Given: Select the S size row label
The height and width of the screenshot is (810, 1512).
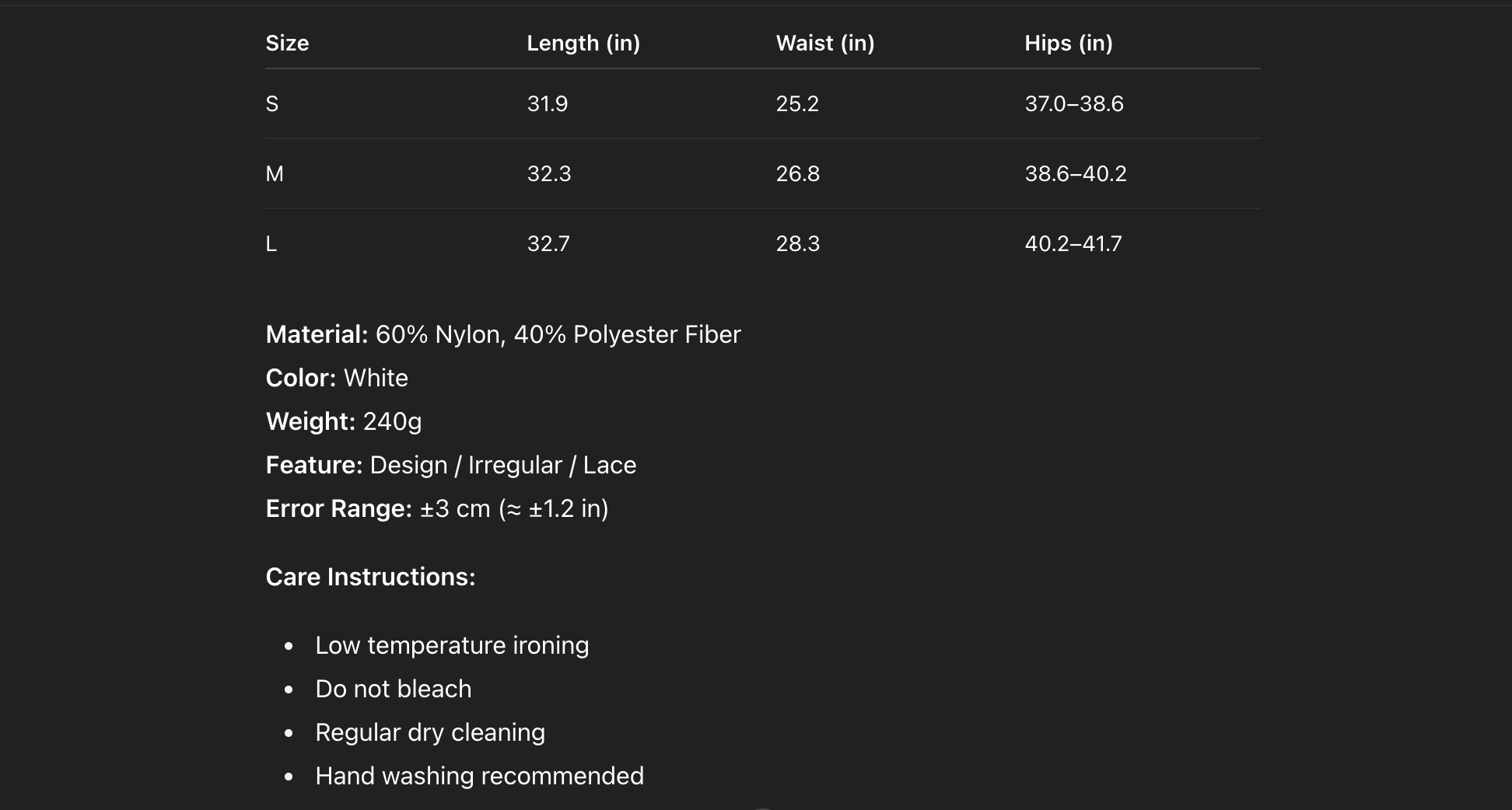Looking at the screenshot, I should (x=272, y=104).
